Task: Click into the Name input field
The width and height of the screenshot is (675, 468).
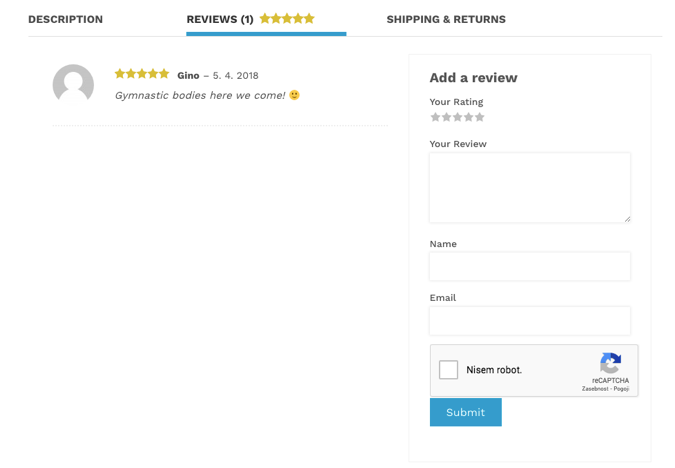Action: 529,266
